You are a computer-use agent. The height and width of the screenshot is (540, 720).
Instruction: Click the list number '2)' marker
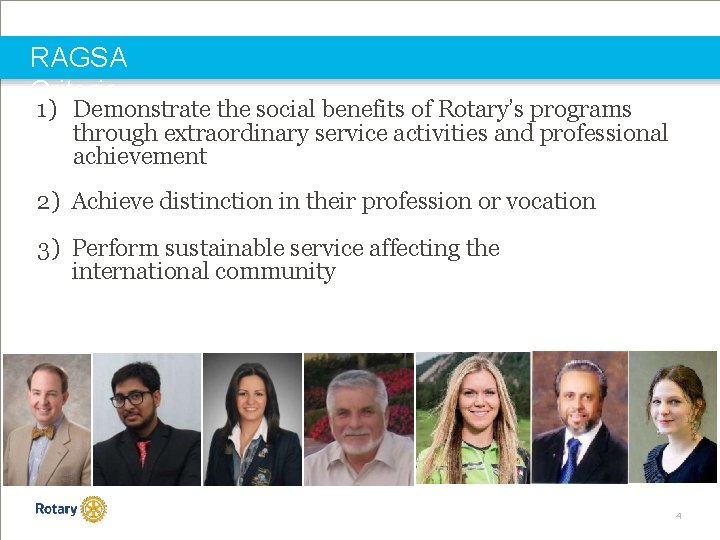[x=50, y=201]
